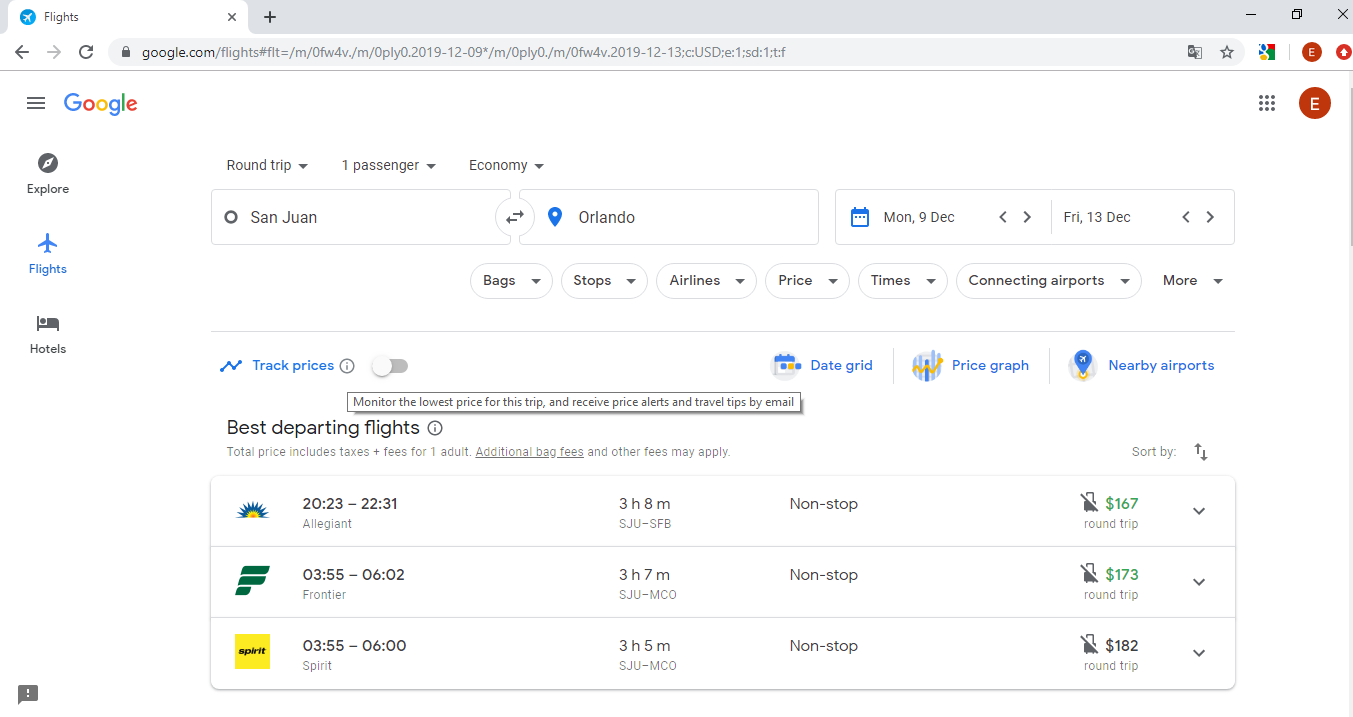Click the colorful extension icon in toolbar
1353x717 pixels.
point(1267,52)
